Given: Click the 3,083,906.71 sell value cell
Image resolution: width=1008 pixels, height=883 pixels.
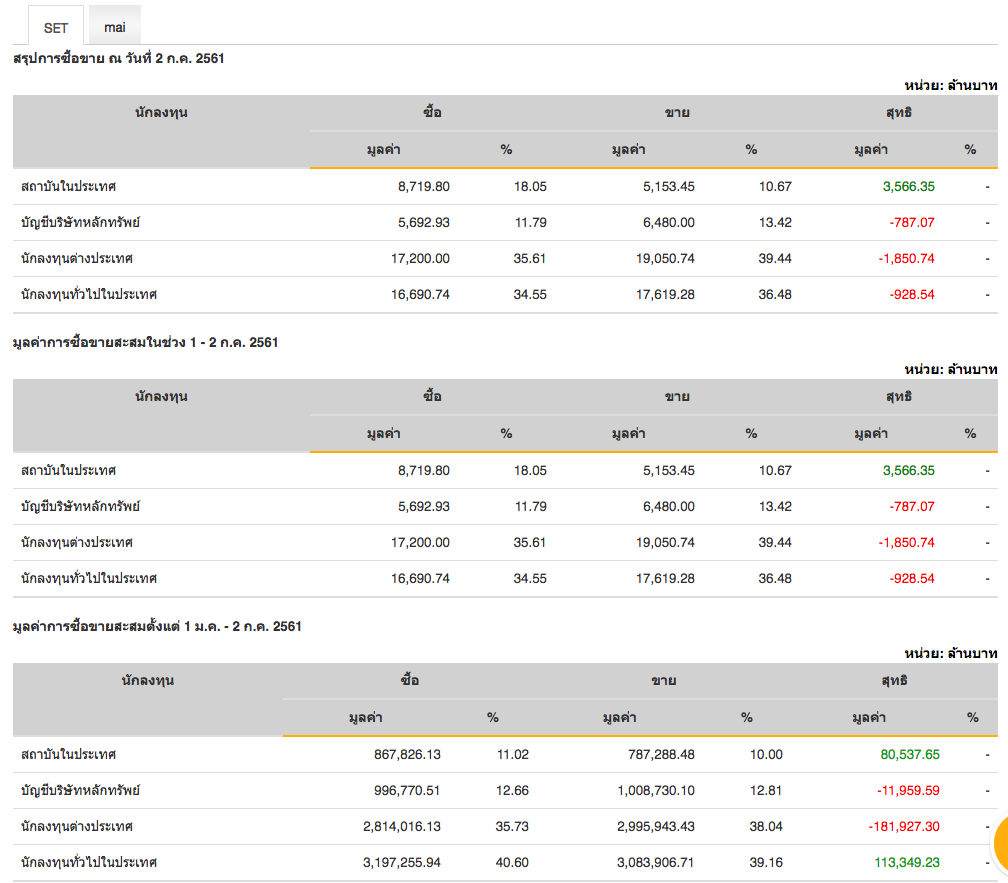Looking at the screenshot, I should coord(642,863).
